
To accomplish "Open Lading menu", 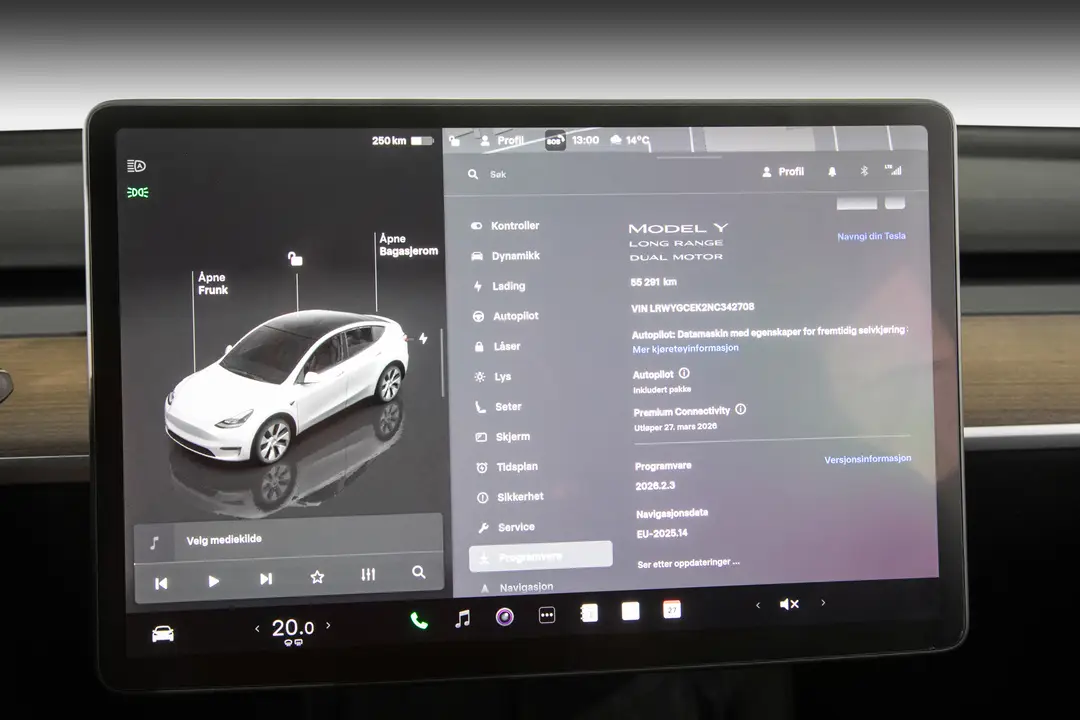I will [x=500, y=286].
